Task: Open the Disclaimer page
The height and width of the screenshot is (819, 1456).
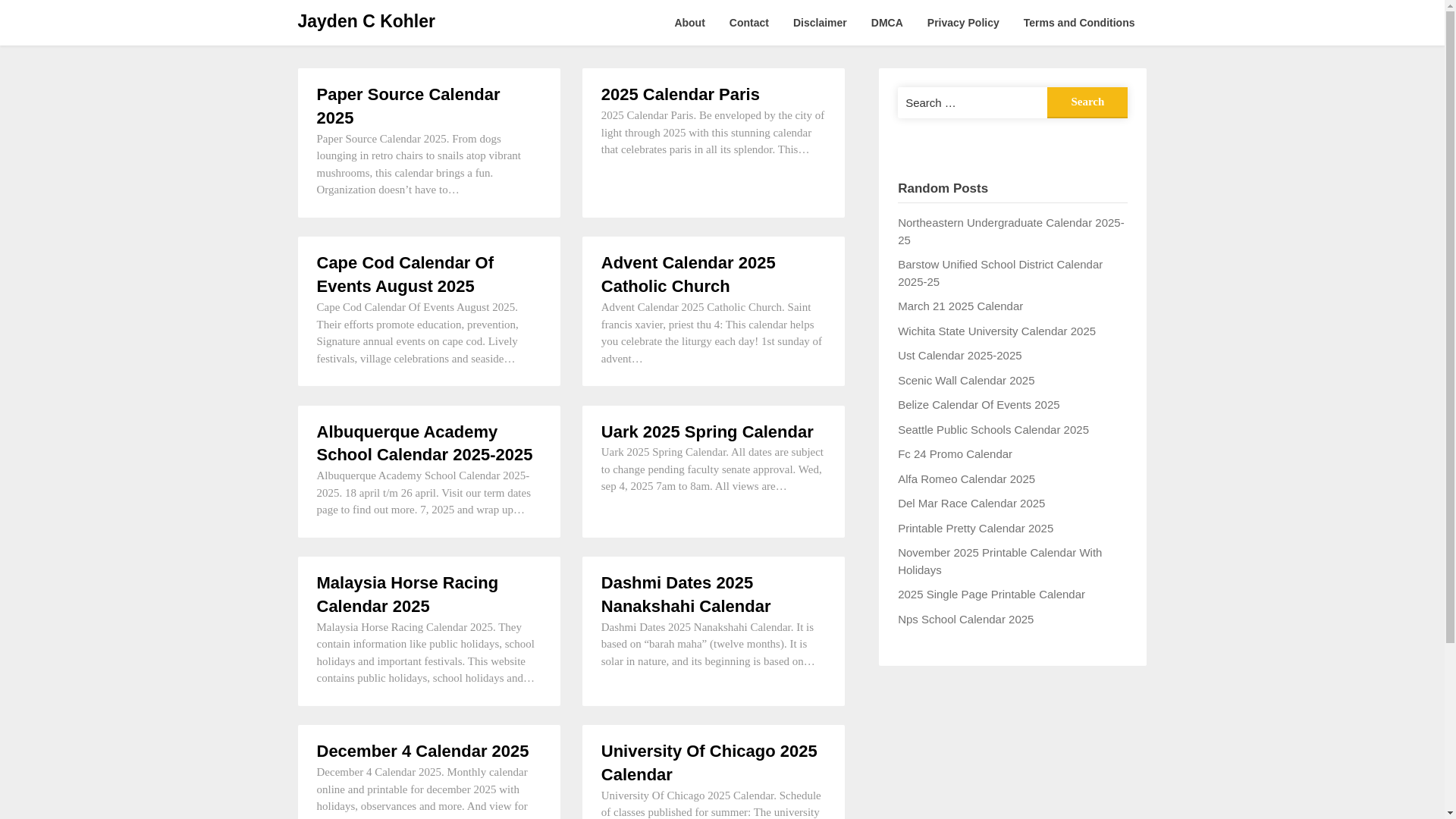Action: coord(820,23)
